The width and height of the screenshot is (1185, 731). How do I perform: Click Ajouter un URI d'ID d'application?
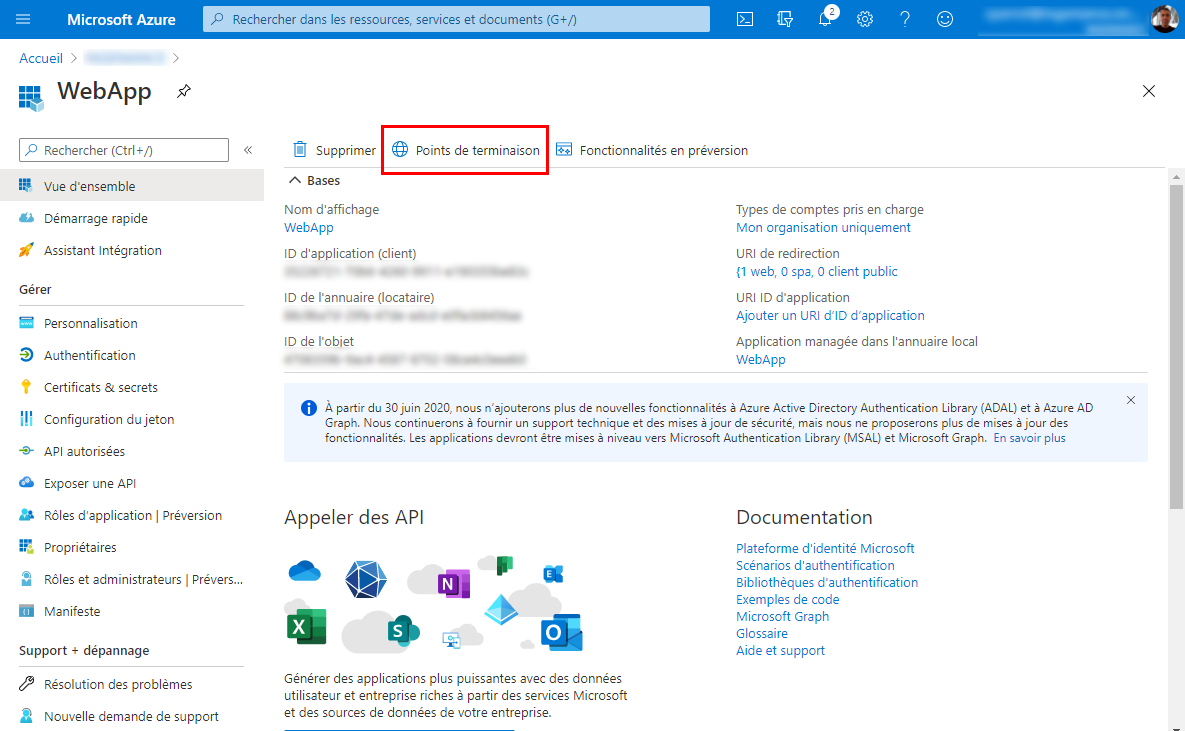830,315
